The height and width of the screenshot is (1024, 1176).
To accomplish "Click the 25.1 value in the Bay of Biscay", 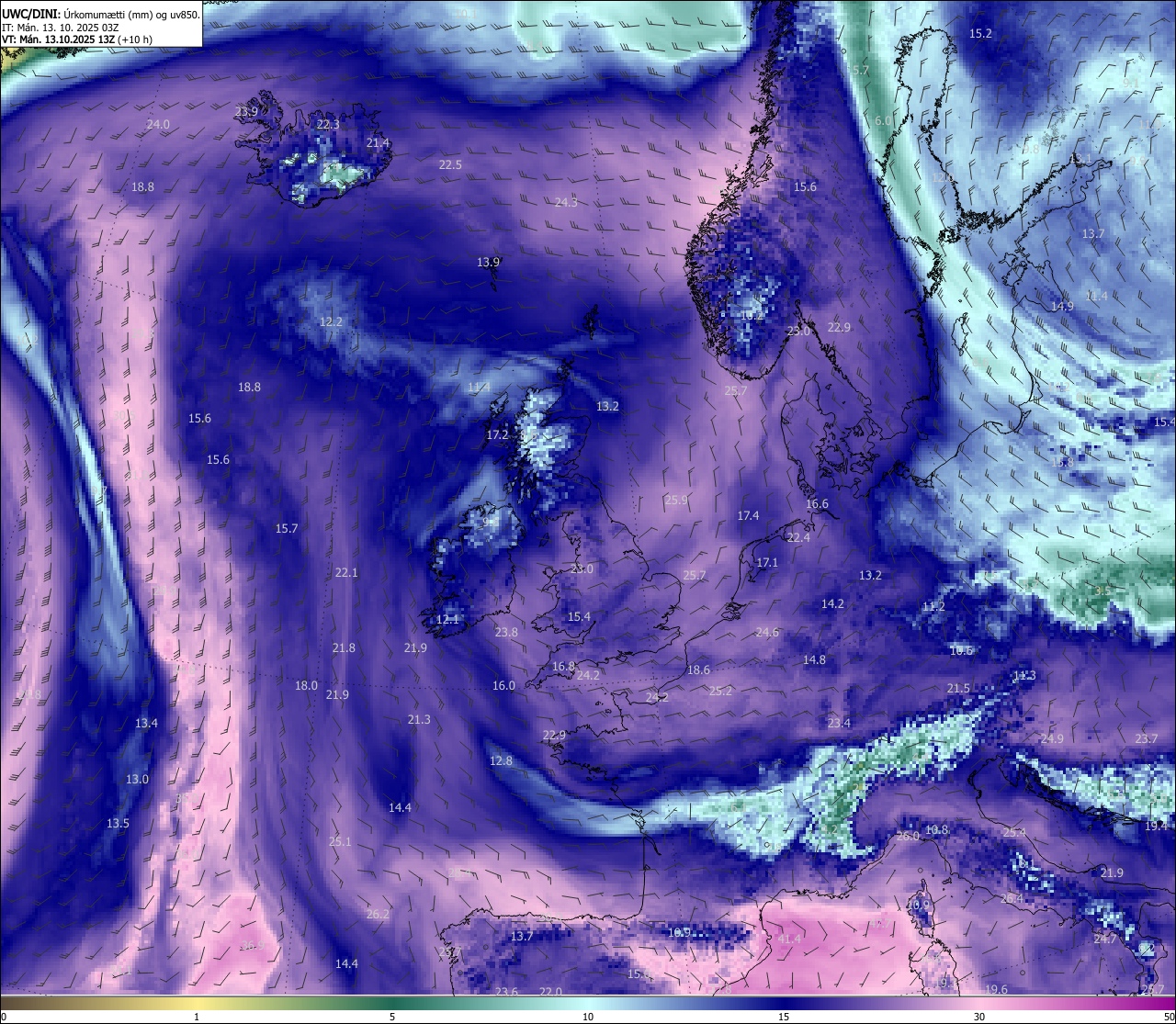I will tap(340, 841).
